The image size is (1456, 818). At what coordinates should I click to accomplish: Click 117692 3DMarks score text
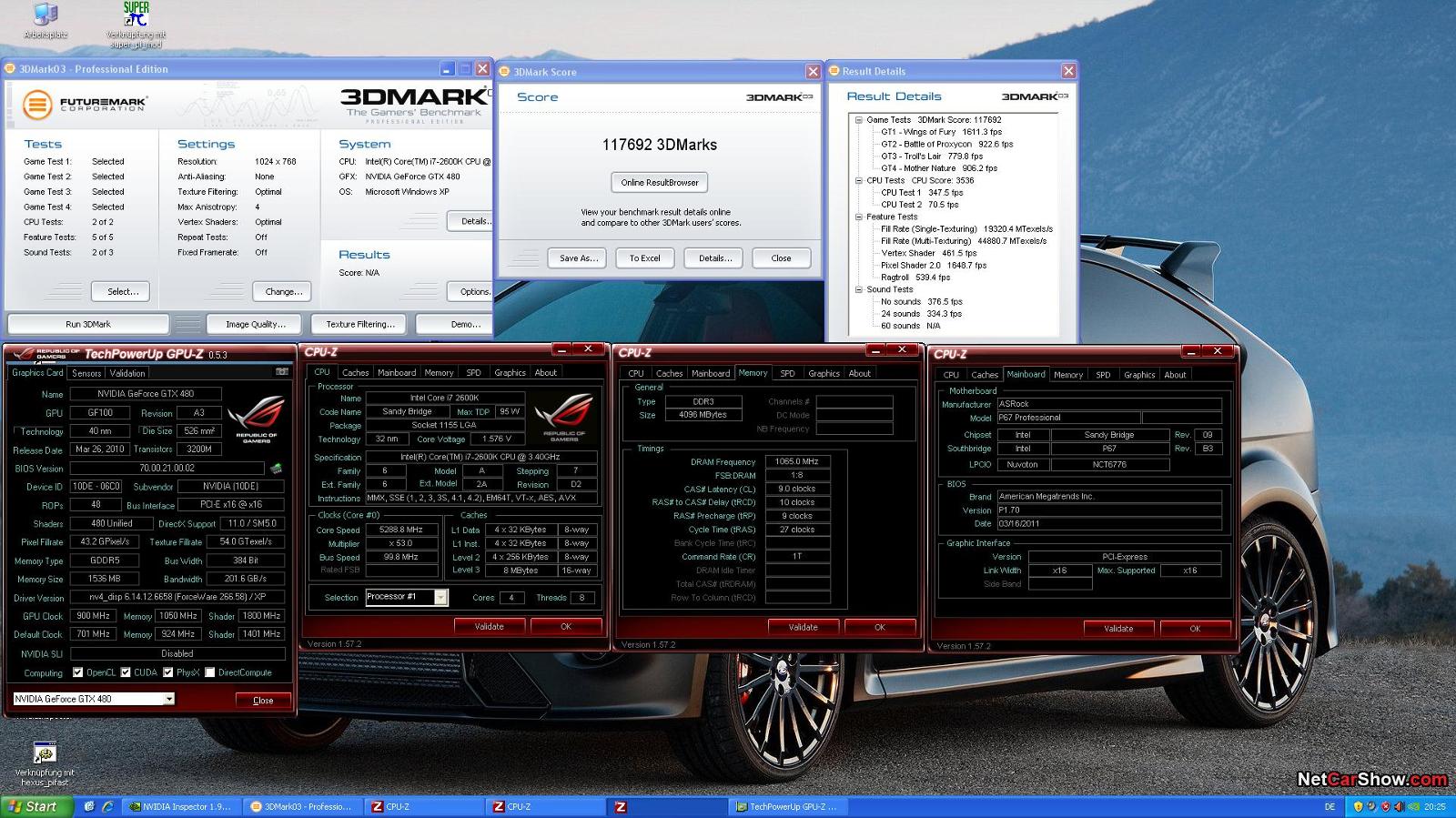[660, 145]
